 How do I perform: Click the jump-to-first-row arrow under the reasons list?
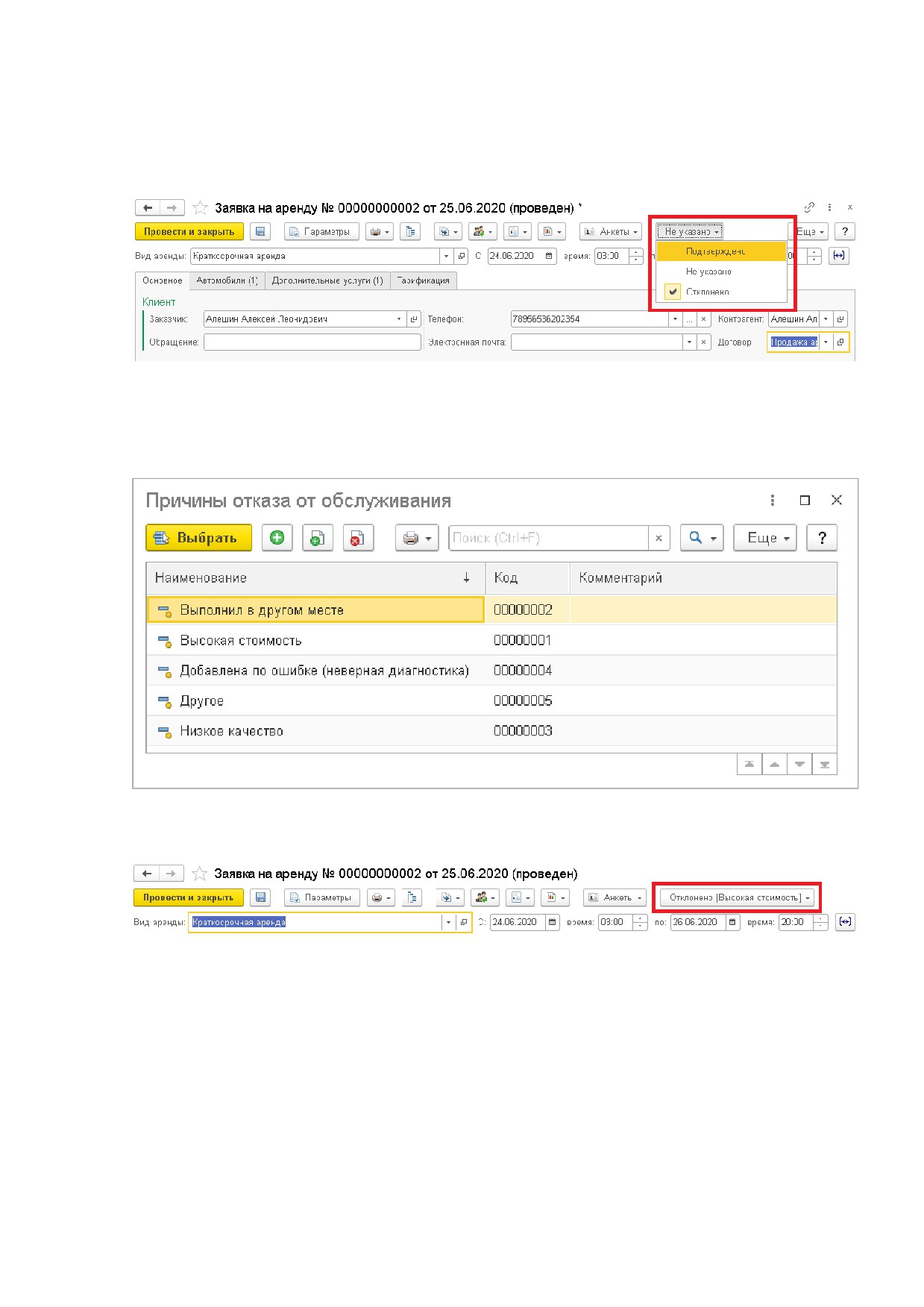tap(749, 764)
